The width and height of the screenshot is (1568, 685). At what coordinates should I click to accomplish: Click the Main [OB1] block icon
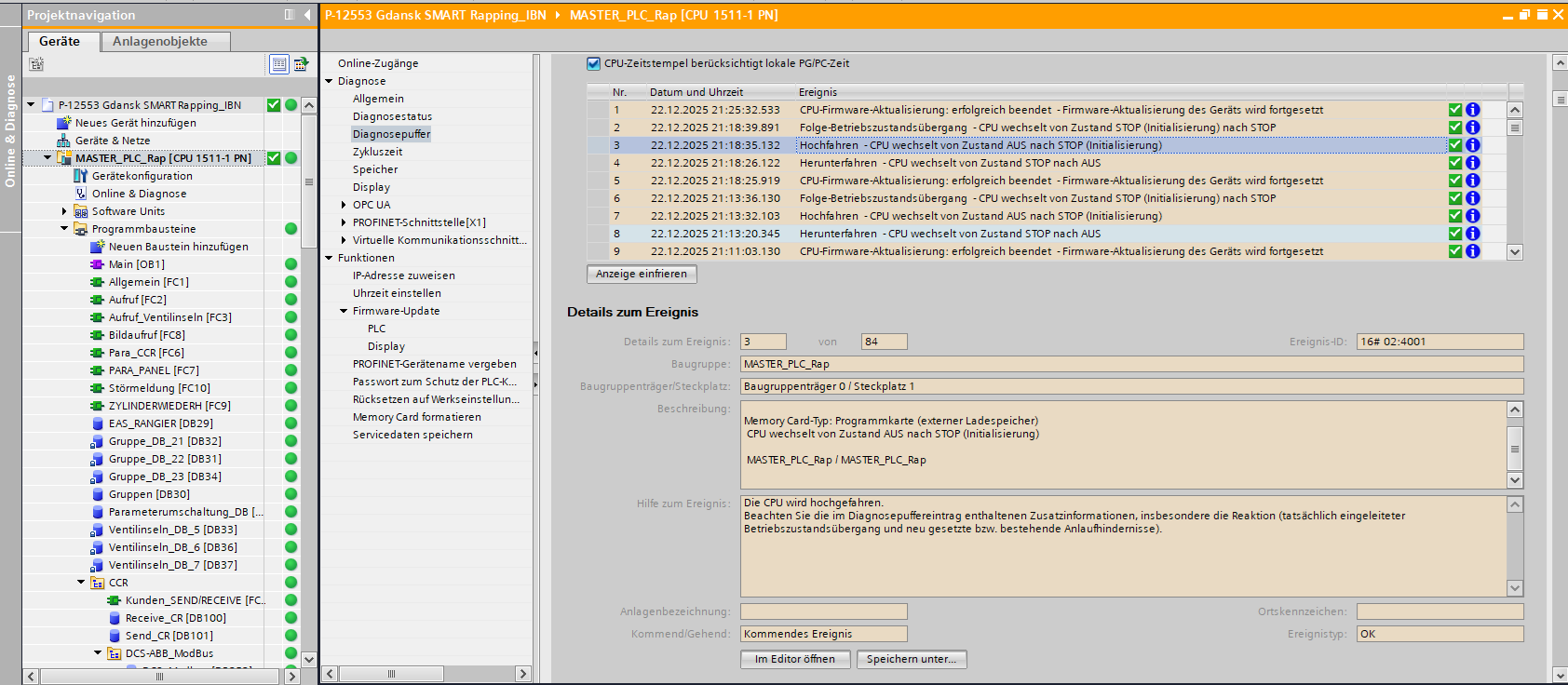(97, 264)
